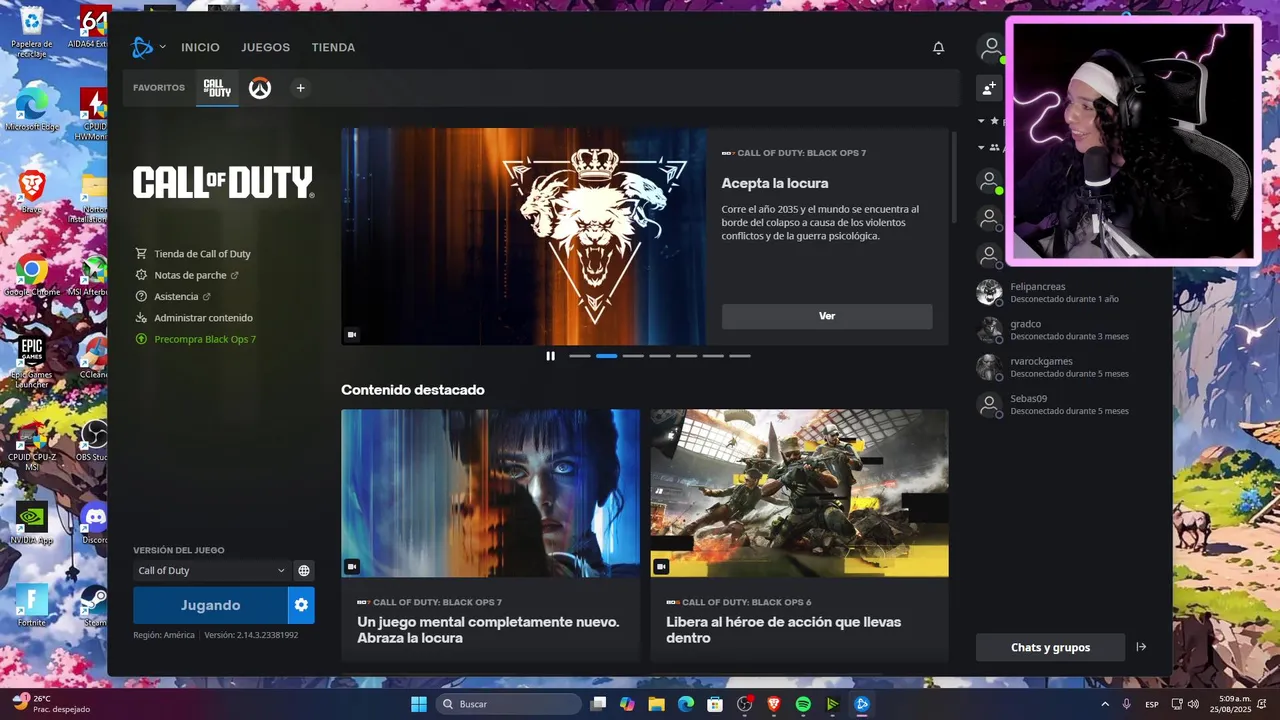Click the video icon on Black Ops 7 card
Image resolution: width=1280 pixels, height=720 pixels.
click(352, 567)
